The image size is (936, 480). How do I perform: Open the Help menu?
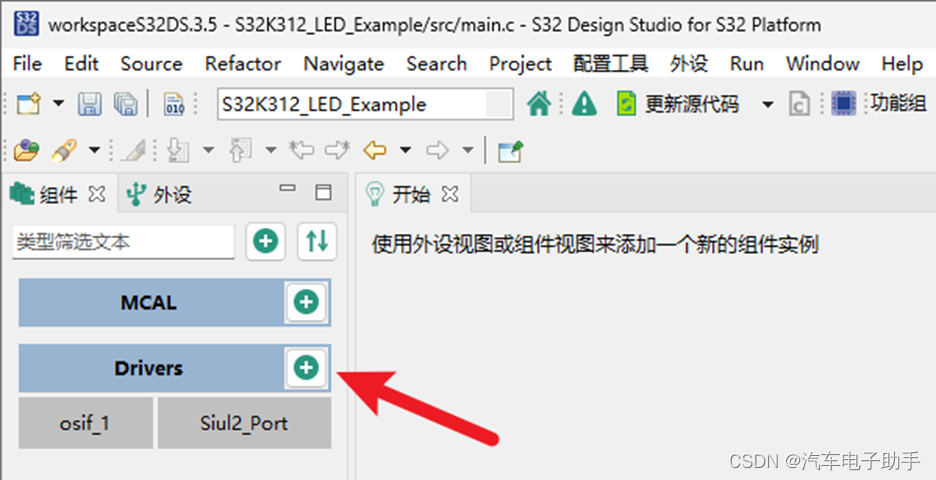point(902,63)
